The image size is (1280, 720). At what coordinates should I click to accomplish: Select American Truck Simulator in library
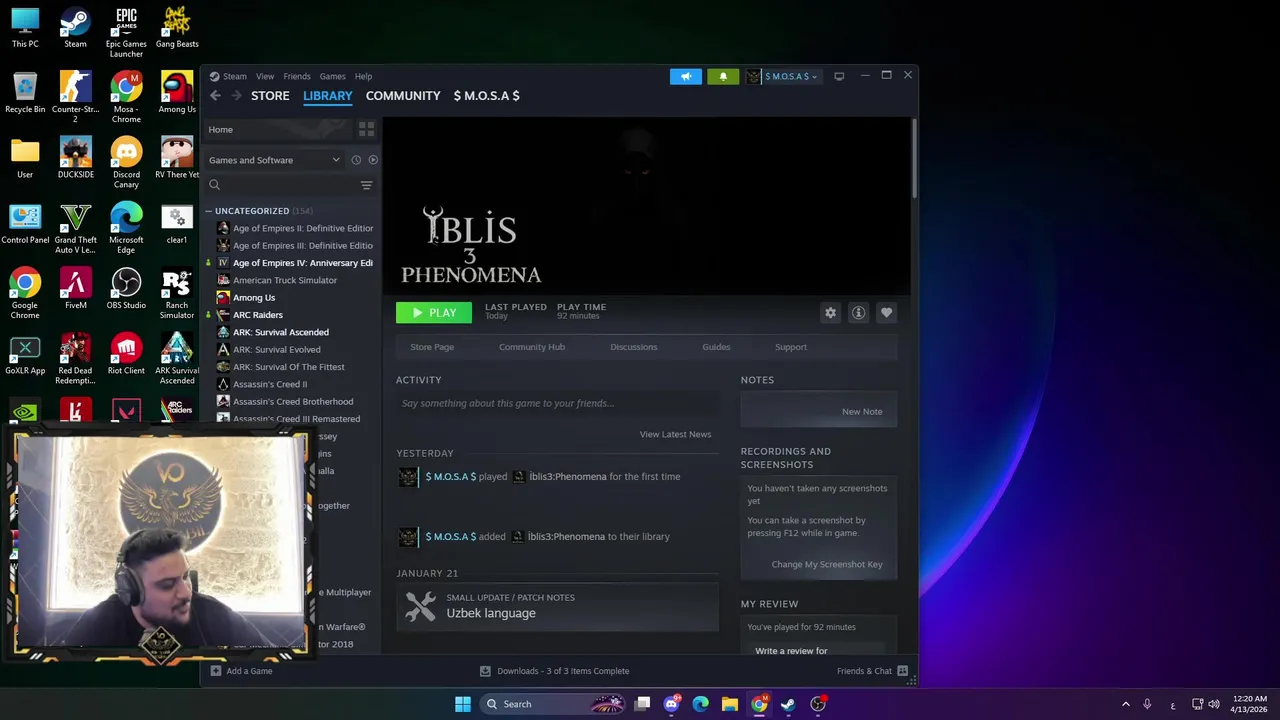(x=285, y=280)
